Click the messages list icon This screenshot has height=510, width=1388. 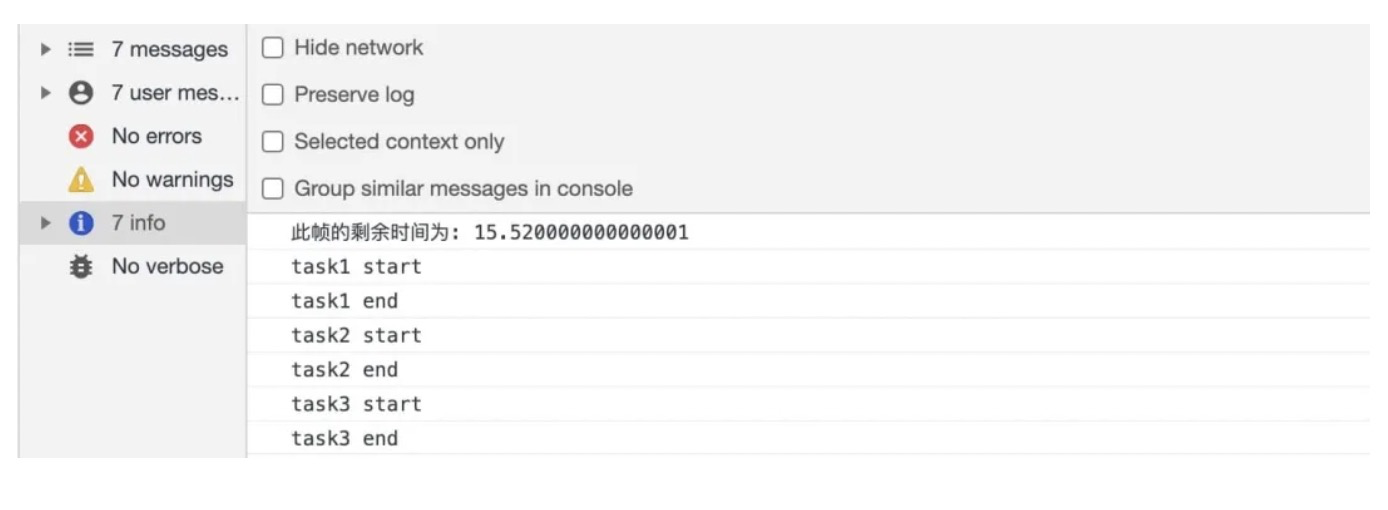click(81, 49)
